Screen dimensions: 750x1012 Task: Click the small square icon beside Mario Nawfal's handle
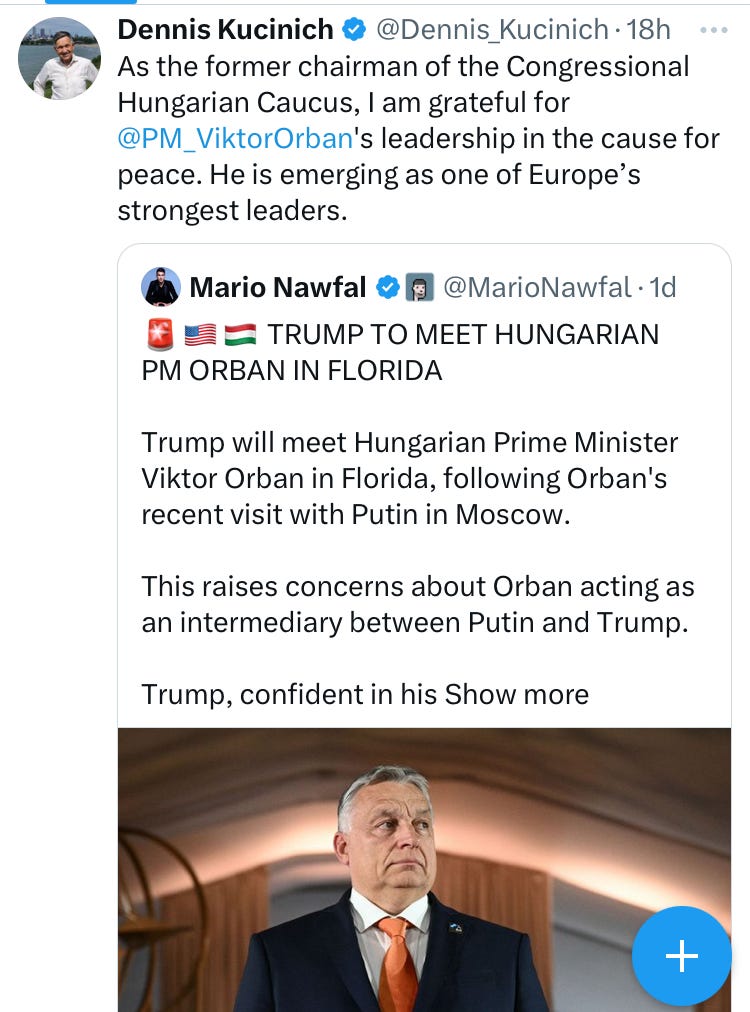(419, 287)
